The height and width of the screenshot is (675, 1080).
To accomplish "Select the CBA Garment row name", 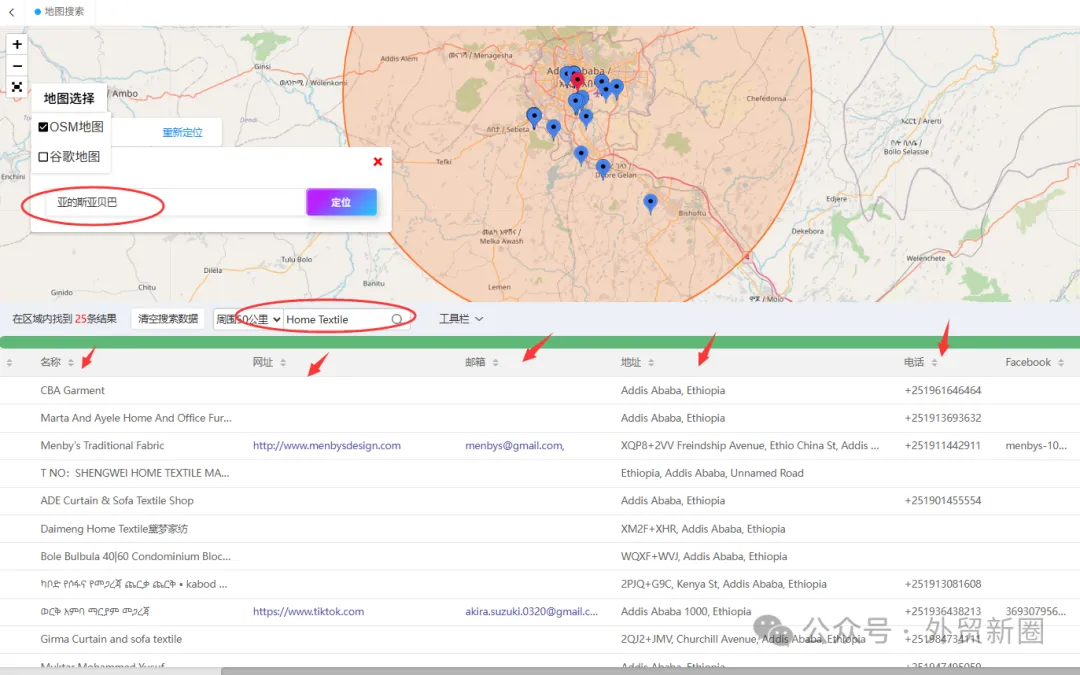I will 72,391.
